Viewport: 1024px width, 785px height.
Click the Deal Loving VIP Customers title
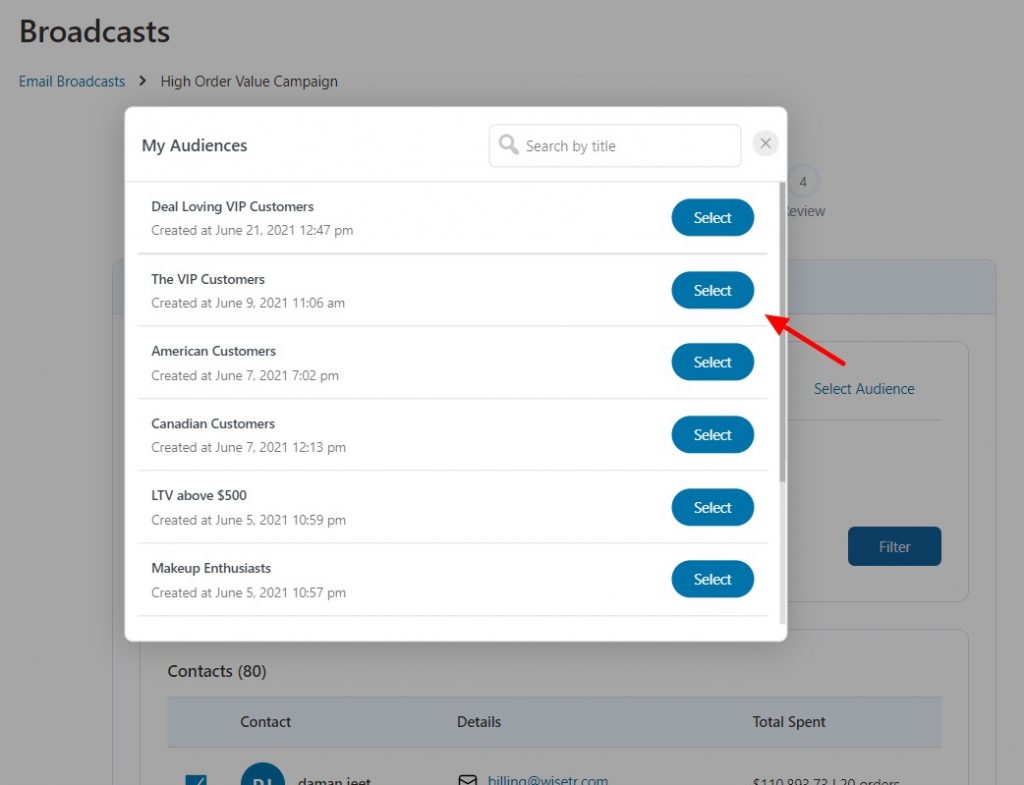pyautogui.click(x=232, y=206)
